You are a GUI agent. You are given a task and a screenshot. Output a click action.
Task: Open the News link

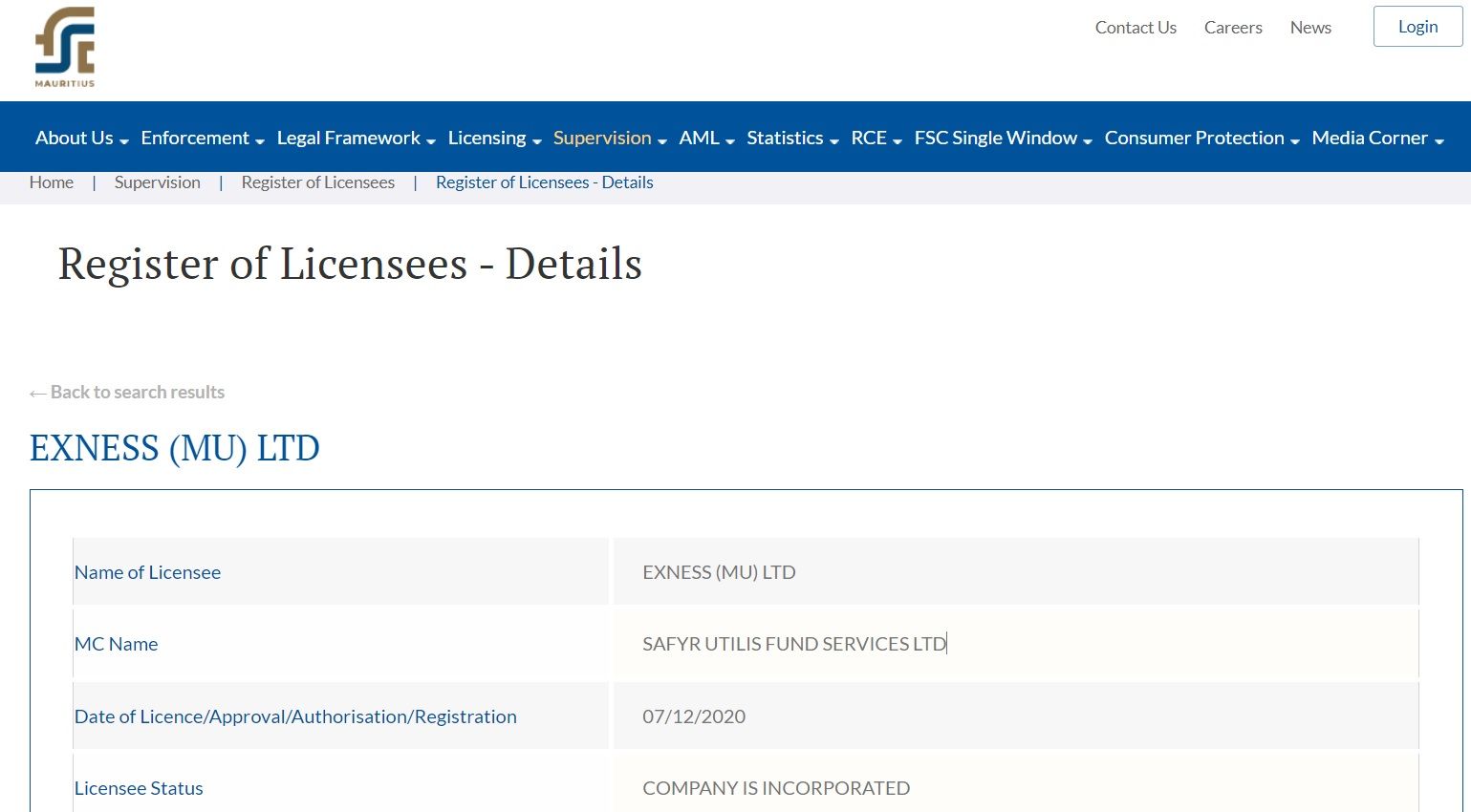tap(1310, 28)
